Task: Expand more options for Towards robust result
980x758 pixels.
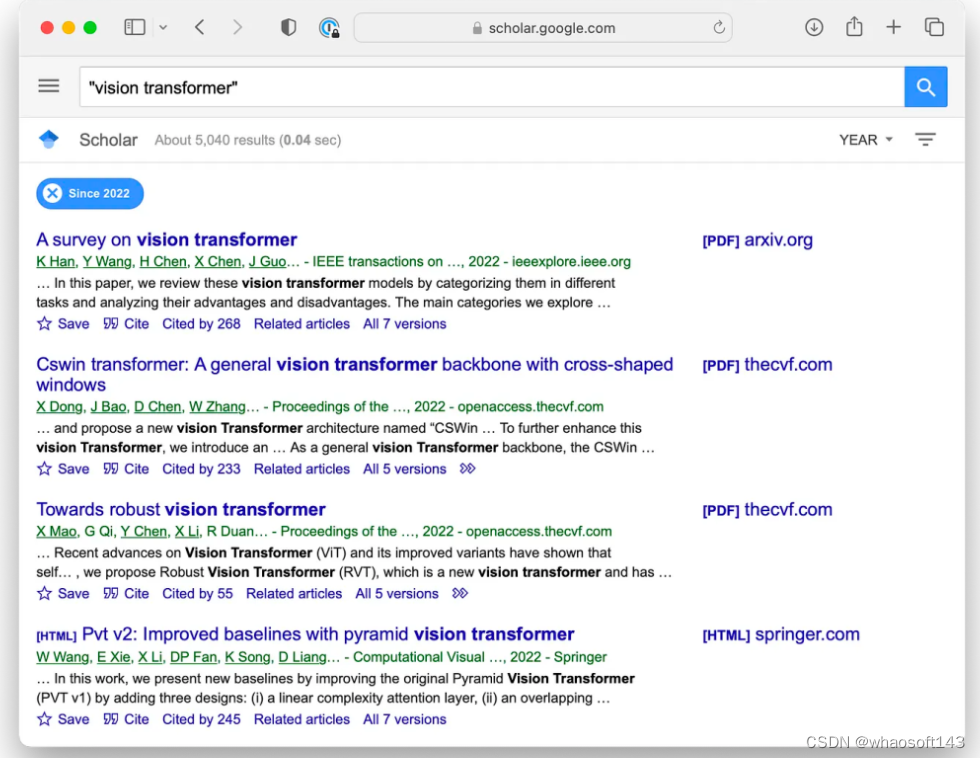Action: click(x=460, y=594)
